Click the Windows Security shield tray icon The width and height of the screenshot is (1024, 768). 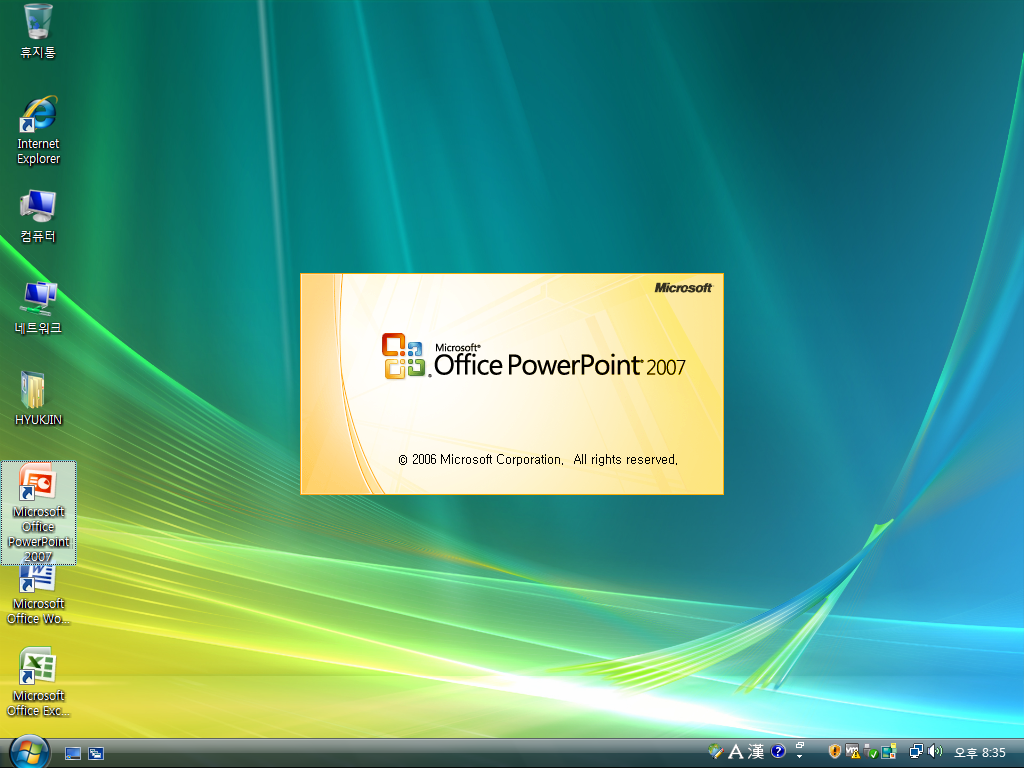pyautogui.click(x=834, y=752)
